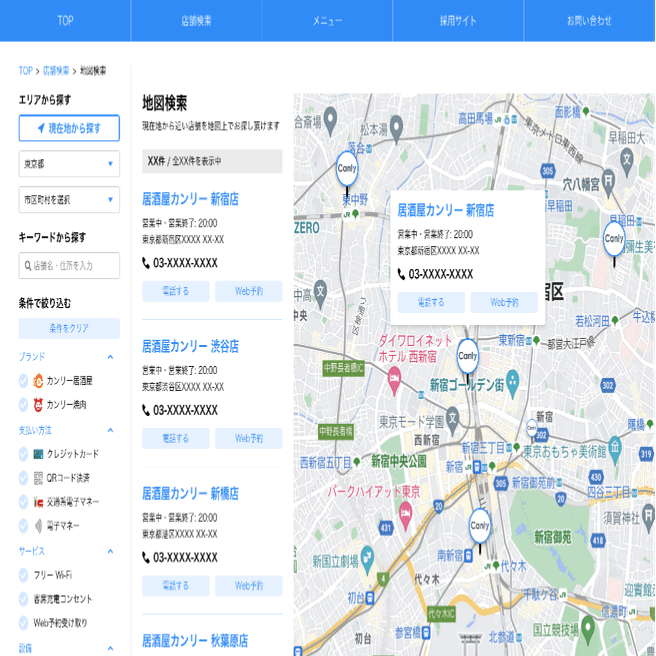Image resolution: width=656 pixels, height=656 pixels.
Task: Click Web予約 in the map popup
Action: pos(504,302)
